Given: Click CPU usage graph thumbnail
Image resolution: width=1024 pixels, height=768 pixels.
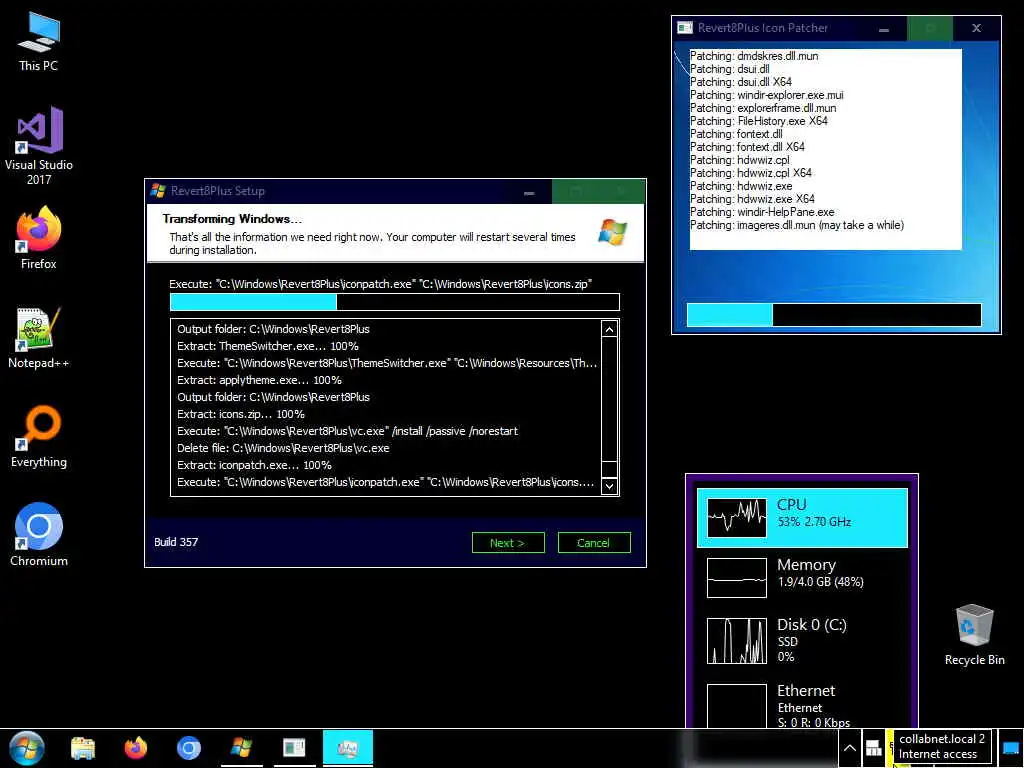Looking at the screenshot, I should click(737, 518).
